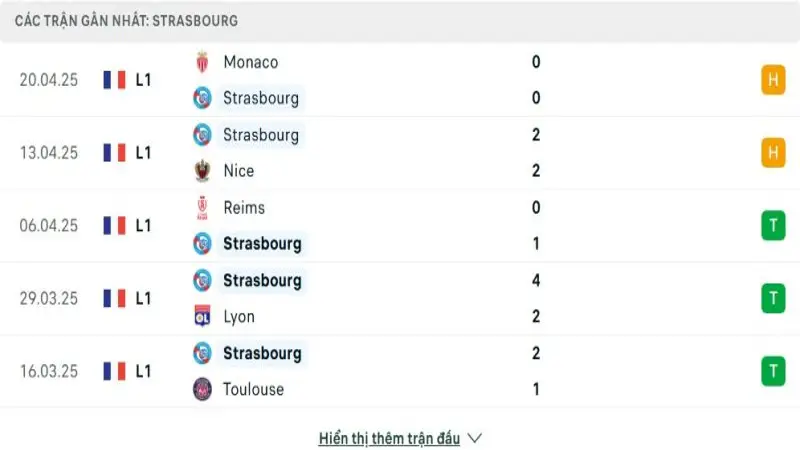
Task: Click the green T badge for Lyon match
Action: [x=773, y=298]
